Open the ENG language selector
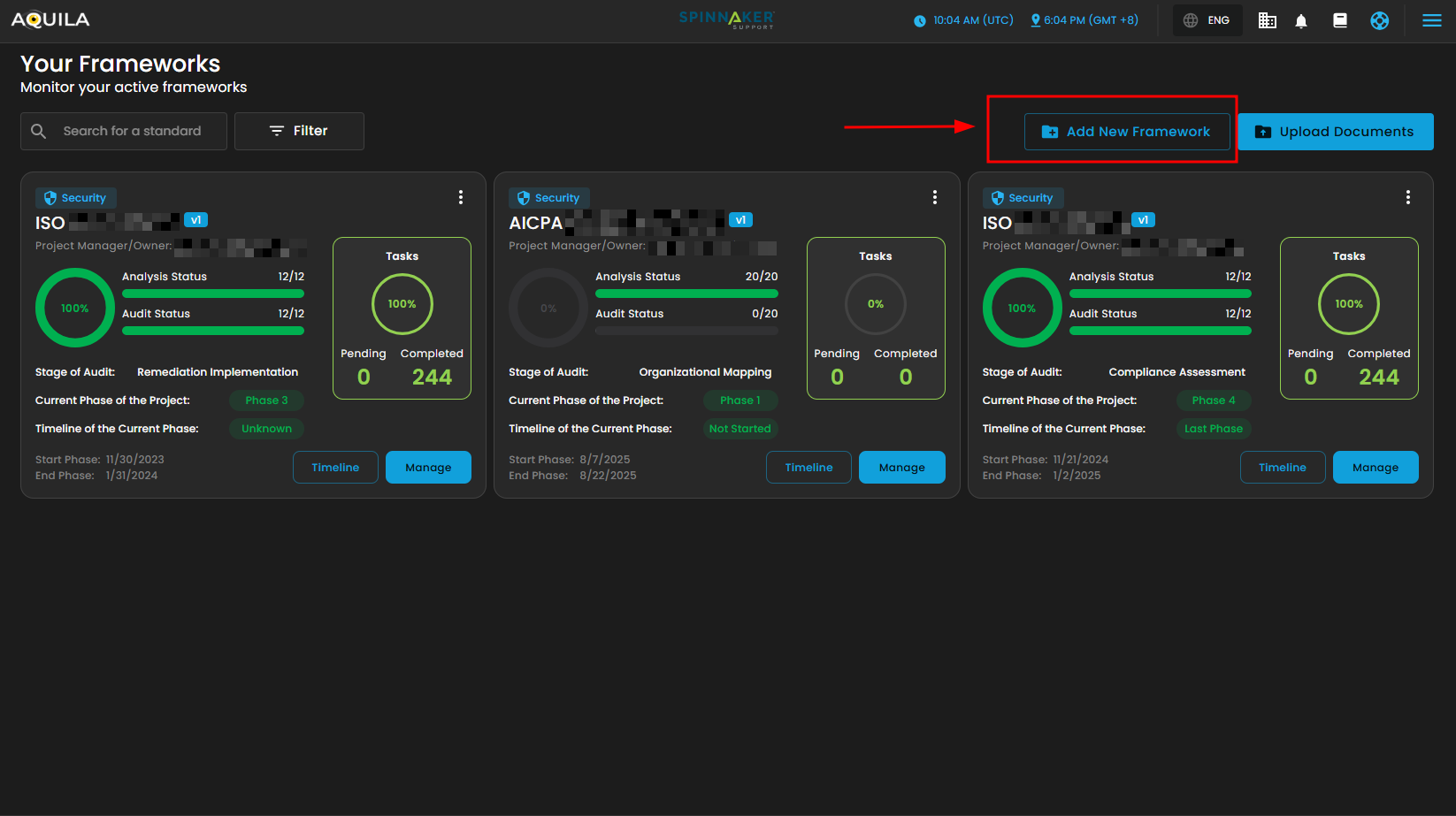 pyautogui.click(x=1207, y=20)
